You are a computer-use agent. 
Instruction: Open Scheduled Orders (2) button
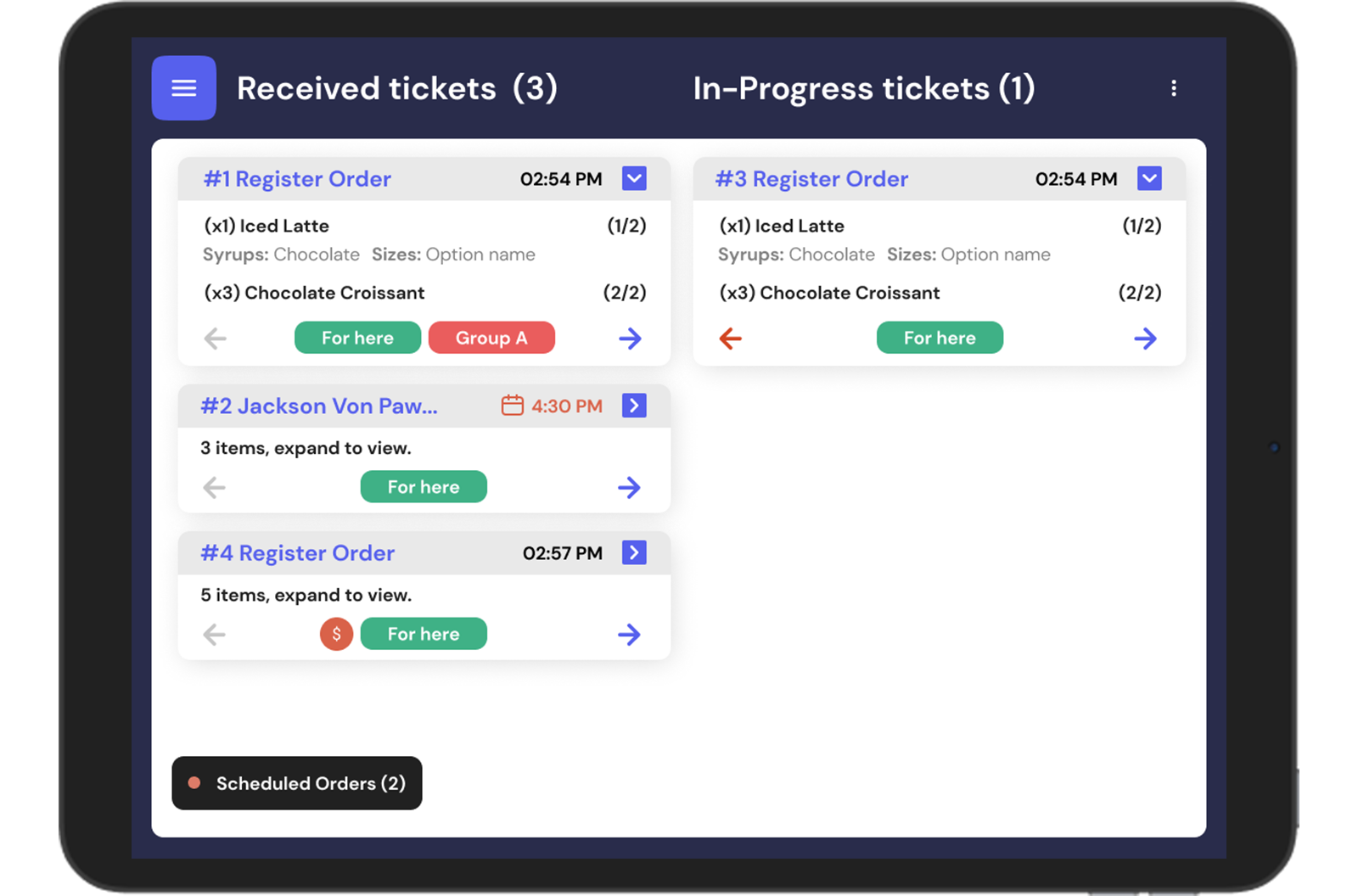(x=297, y=783)
